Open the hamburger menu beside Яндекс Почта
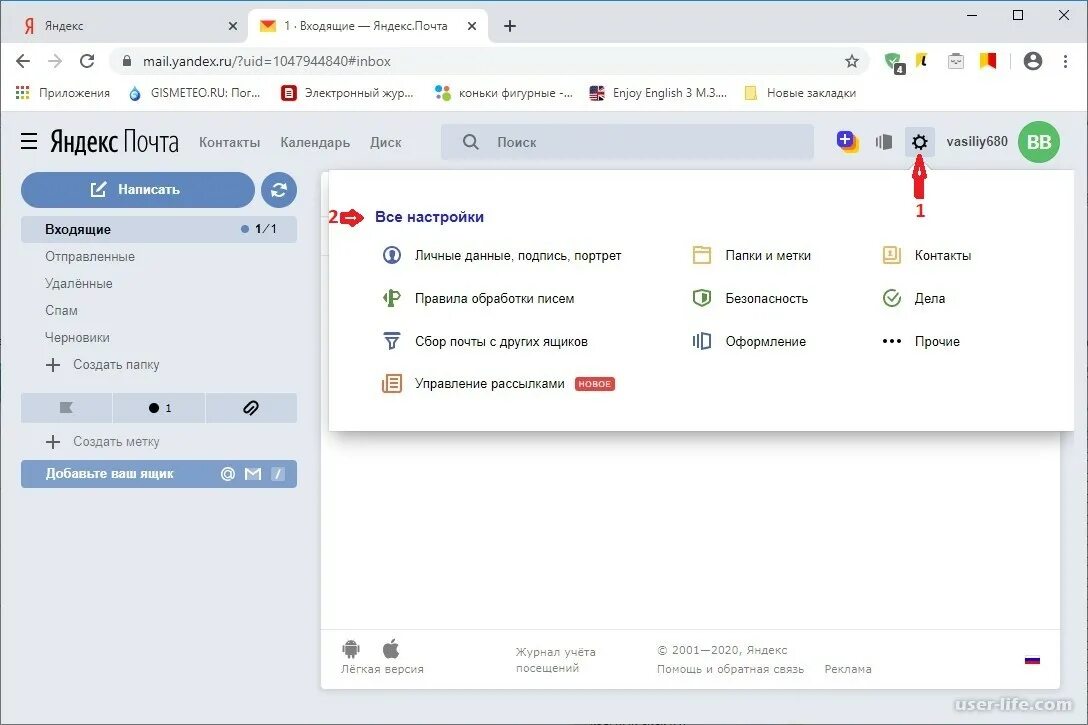Image resolution: width=1088 pixels, height=725 pixels. coord(29,142)
